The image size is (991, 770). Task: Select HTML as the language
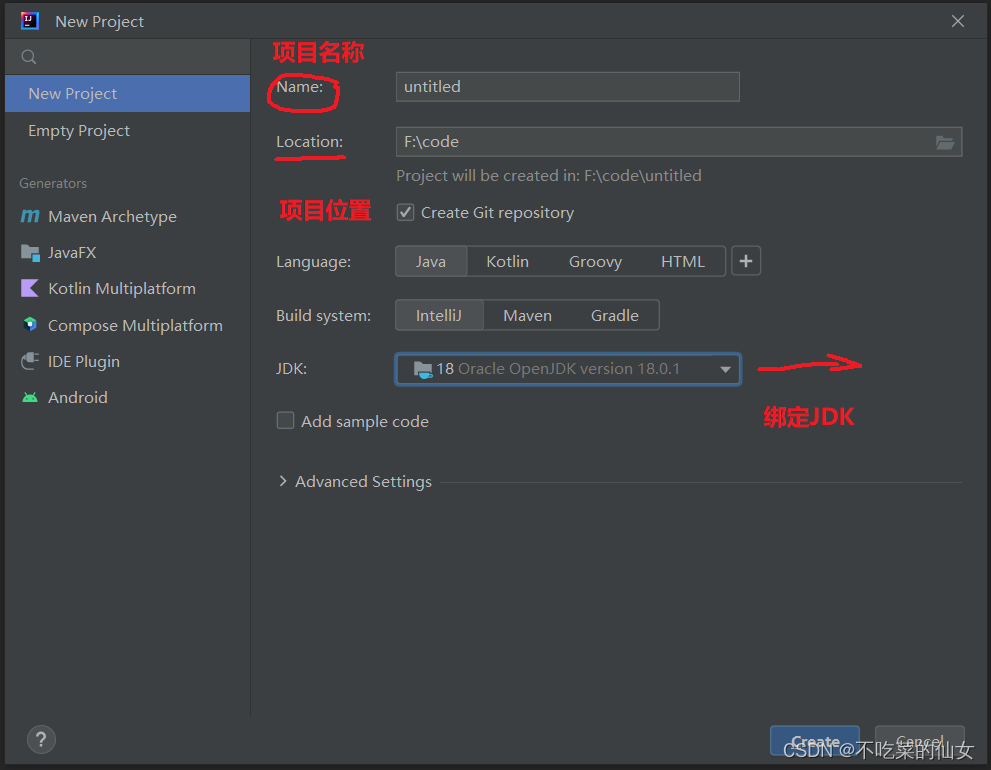(x=683, y=261)
